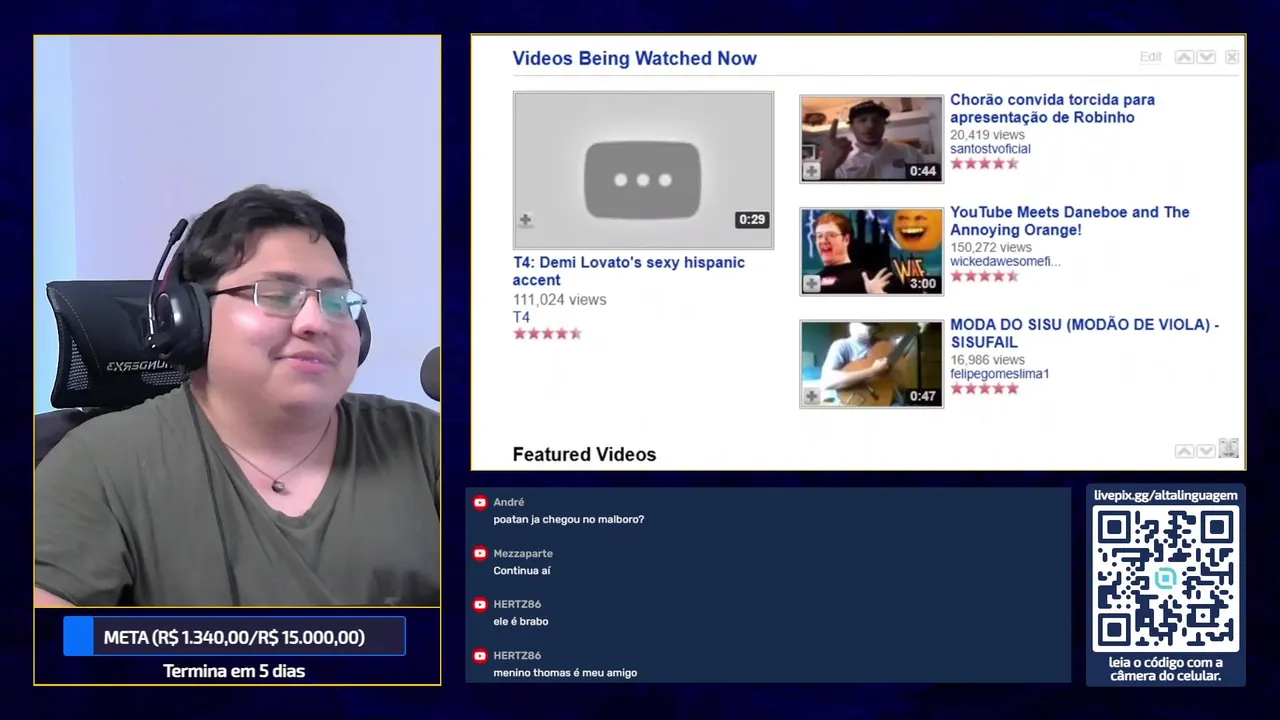Click star rating under santostvoficial
This screenshot has width=1280, height=720.
[984, 163]
